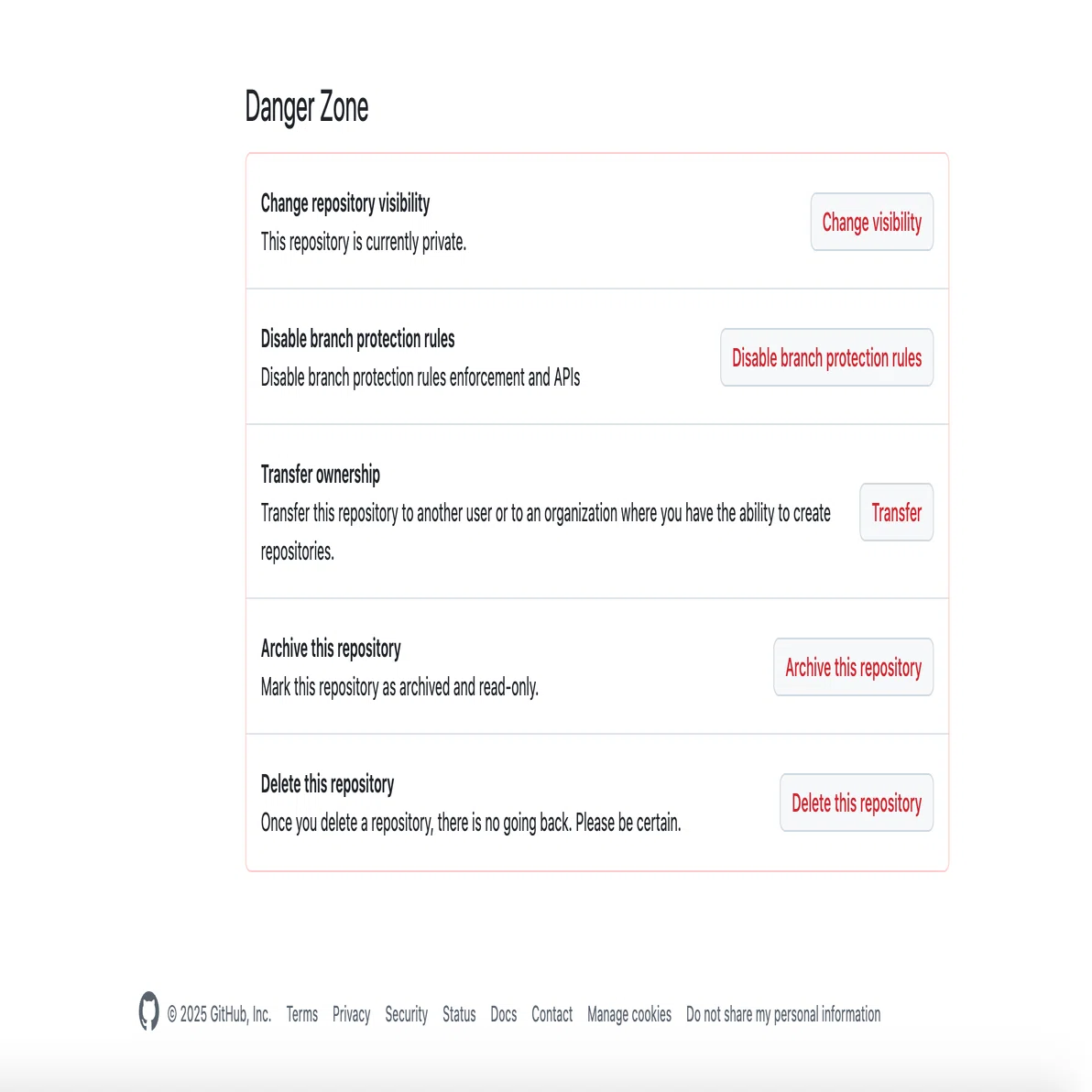This screenshot has height=1092, width=1092.
Task: Go to the Privacy footer link
Action: point(351,1015)
